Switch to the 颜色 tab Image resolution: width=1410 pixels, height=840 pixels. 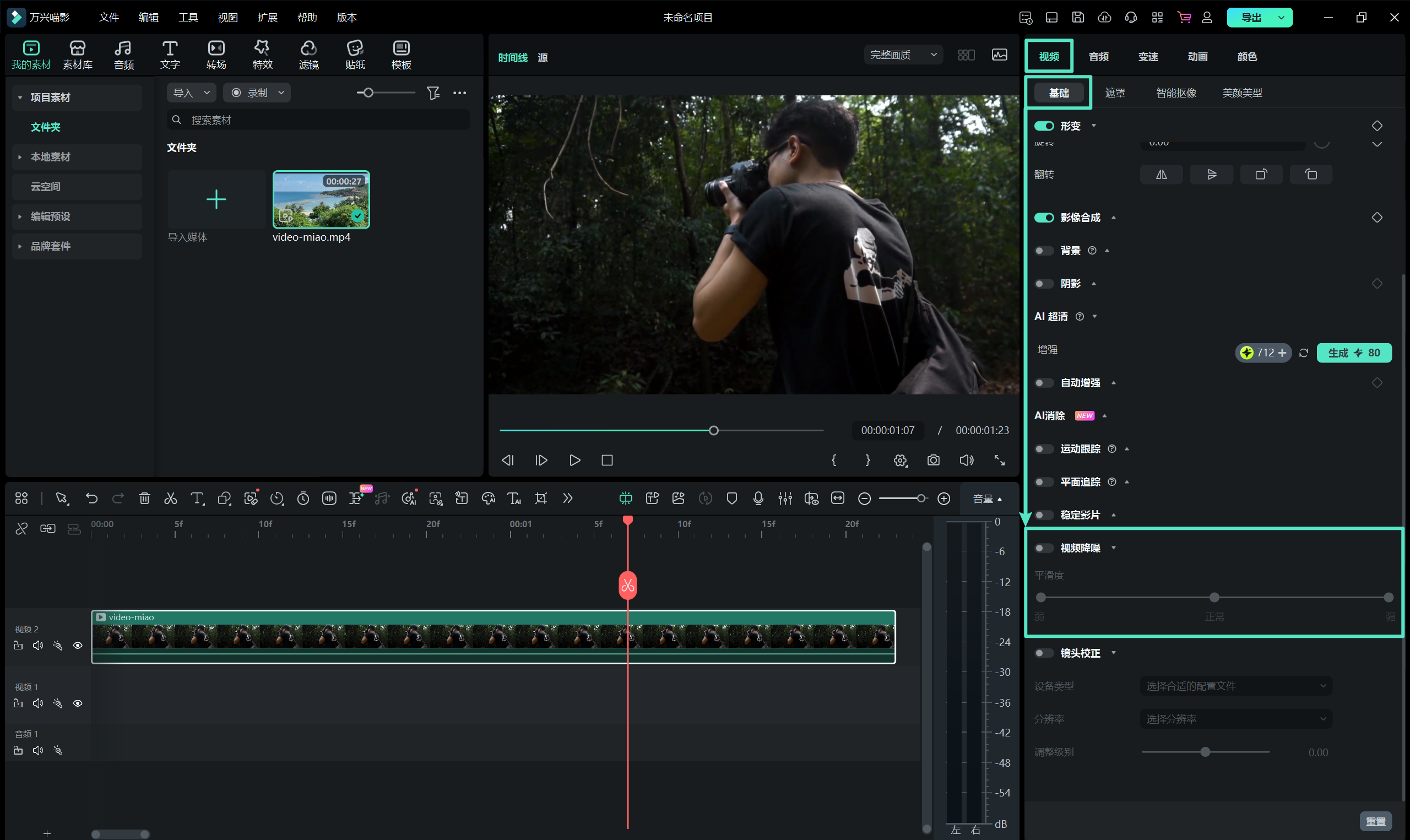point(1246,57)
